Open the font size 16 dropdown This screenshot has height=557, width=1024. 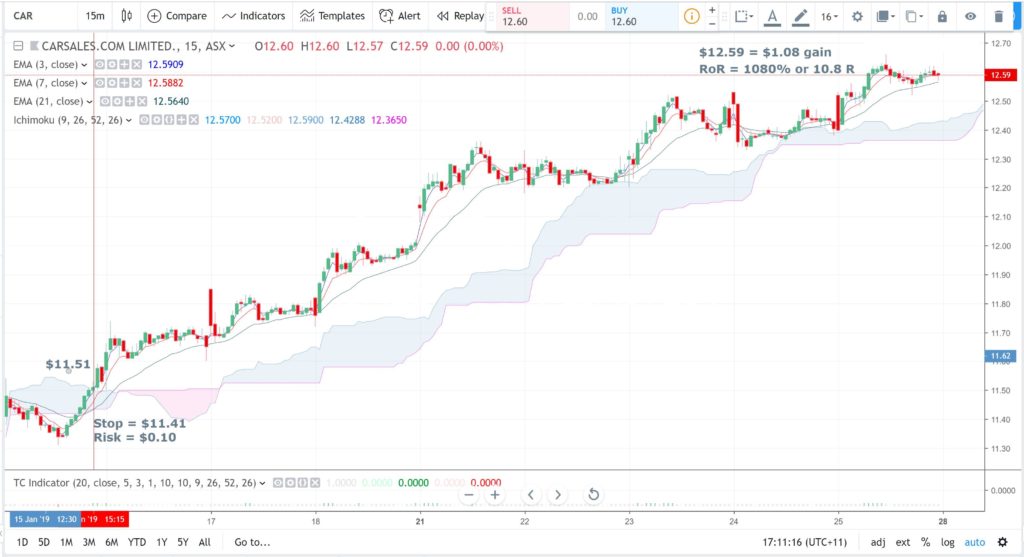(x=829, y=16)
